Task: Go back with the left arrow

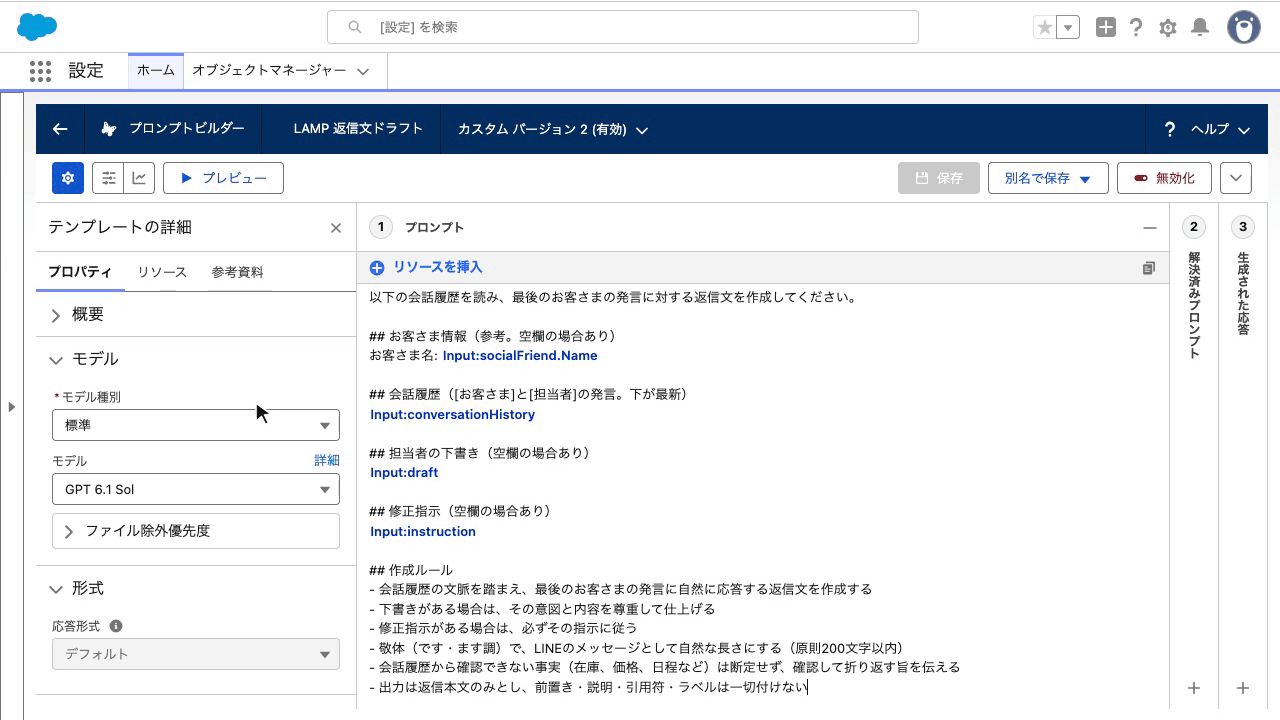Action: point(60,129)
